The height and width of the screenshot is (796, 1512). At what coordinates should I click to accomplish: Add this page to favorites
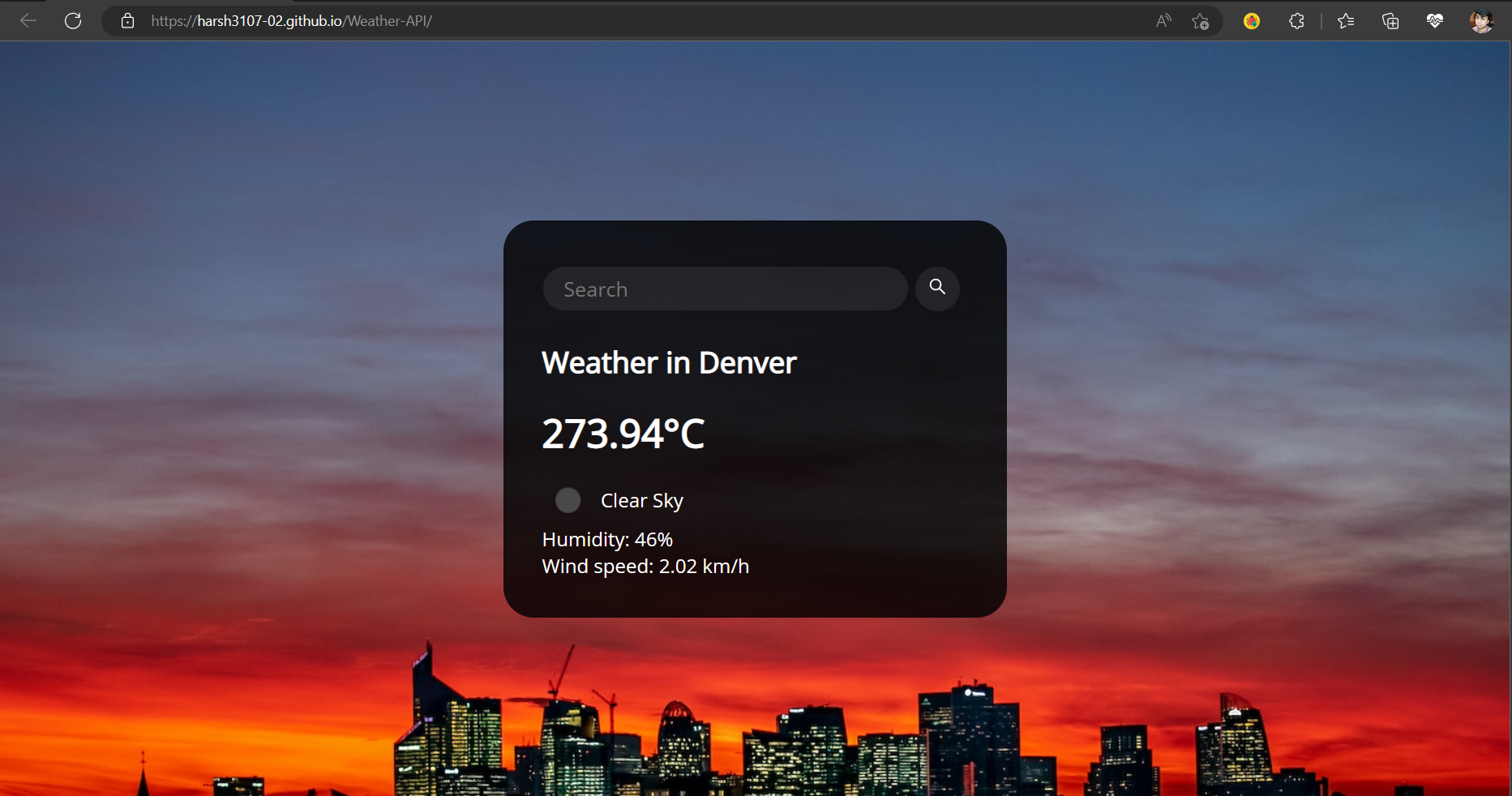tap(1201, 21)
